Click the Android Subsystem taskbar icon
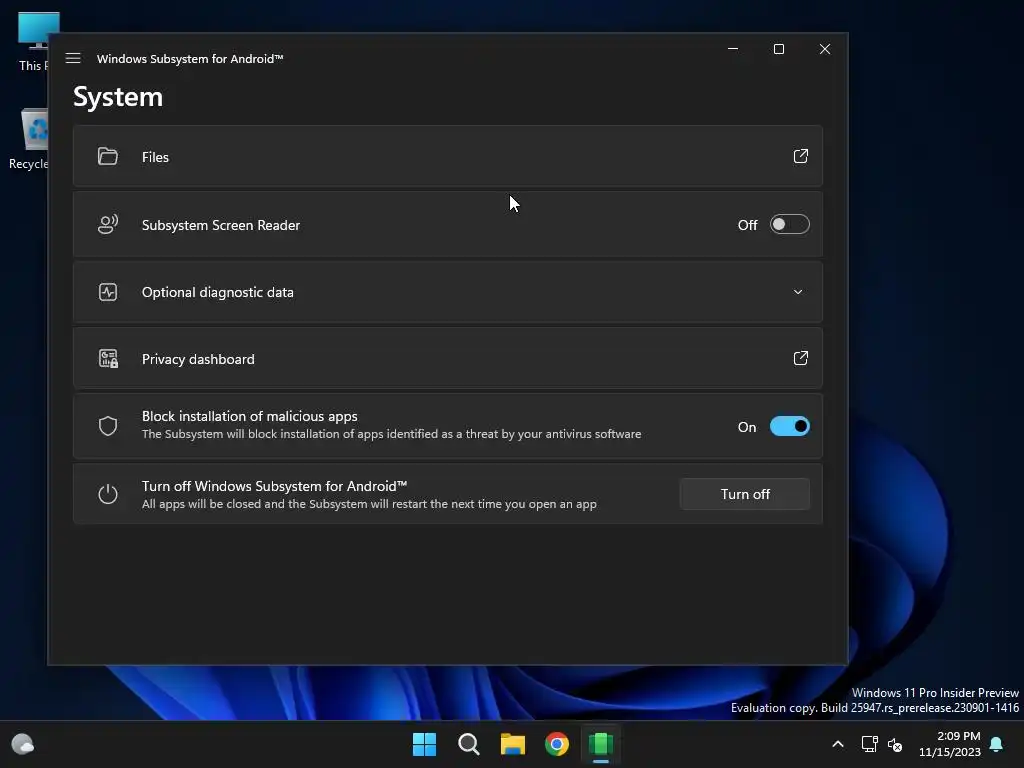 pos(601,744)
